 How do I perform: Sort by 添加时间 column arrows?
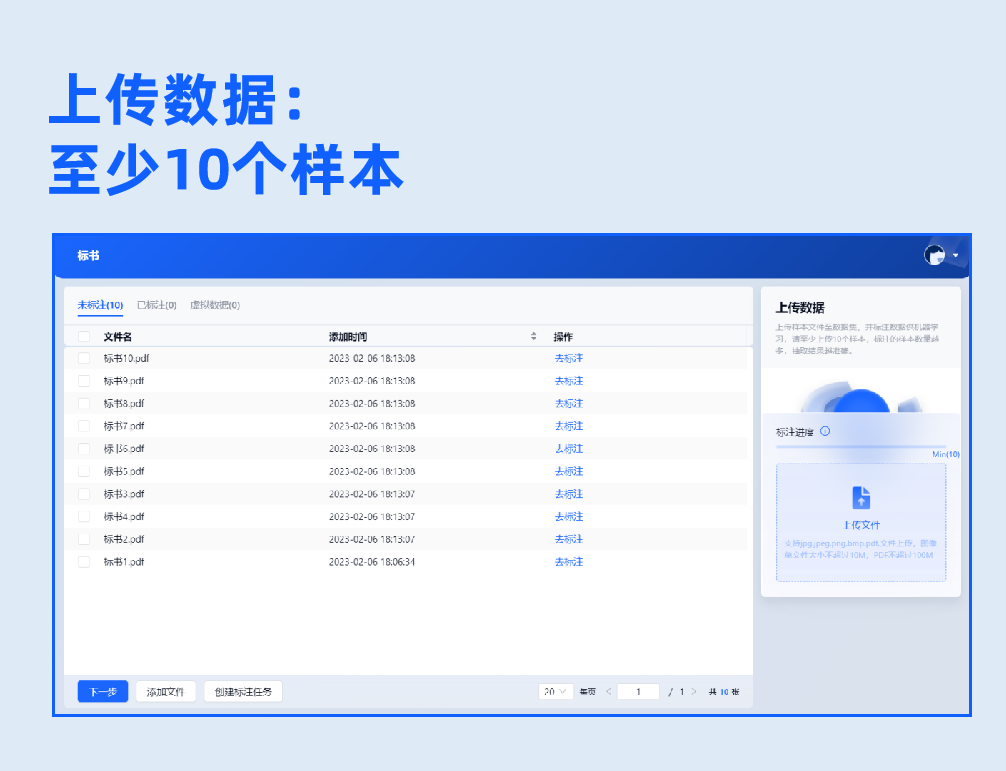coord(533,336)
